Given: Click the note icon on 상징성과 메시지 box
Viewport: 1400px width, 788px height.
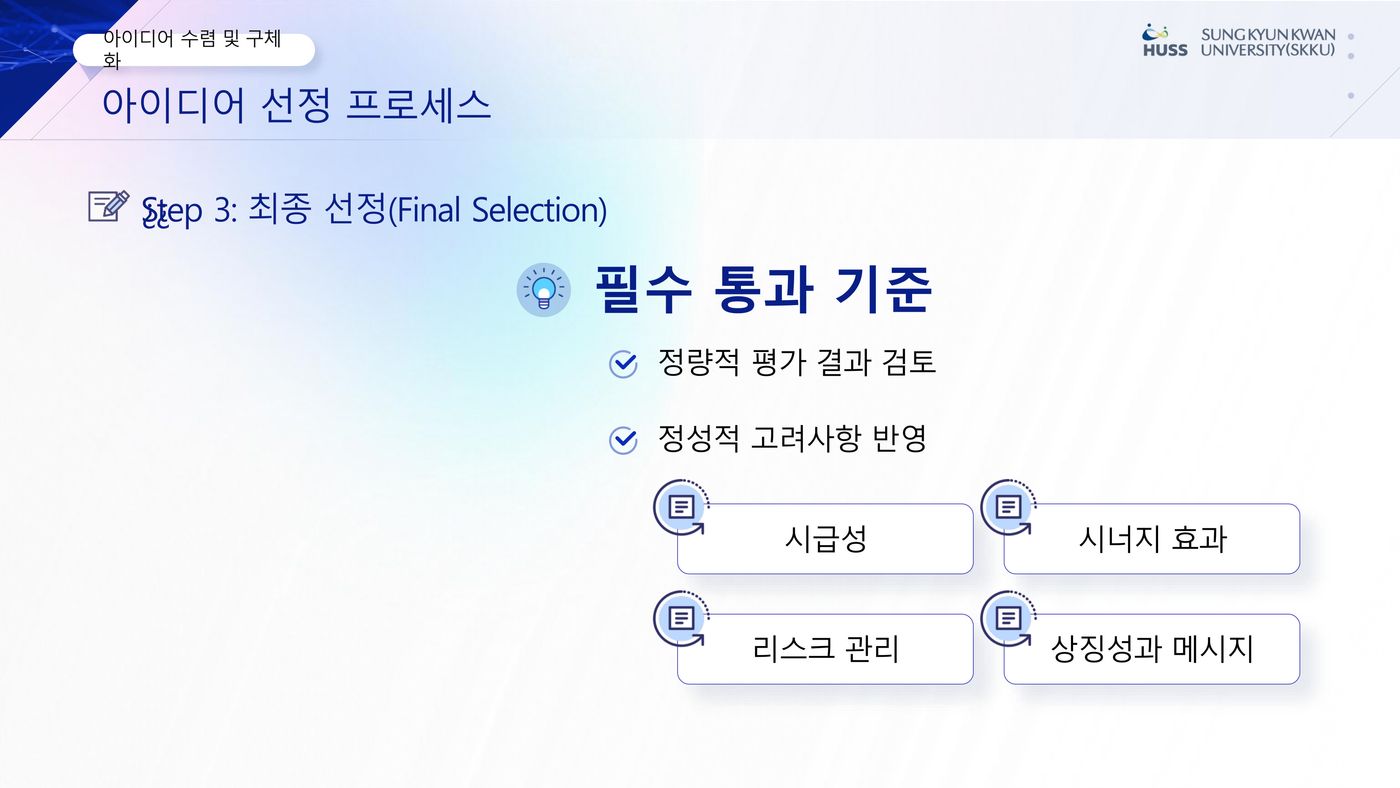Looking at the screenshot, I should [1008, 618].
